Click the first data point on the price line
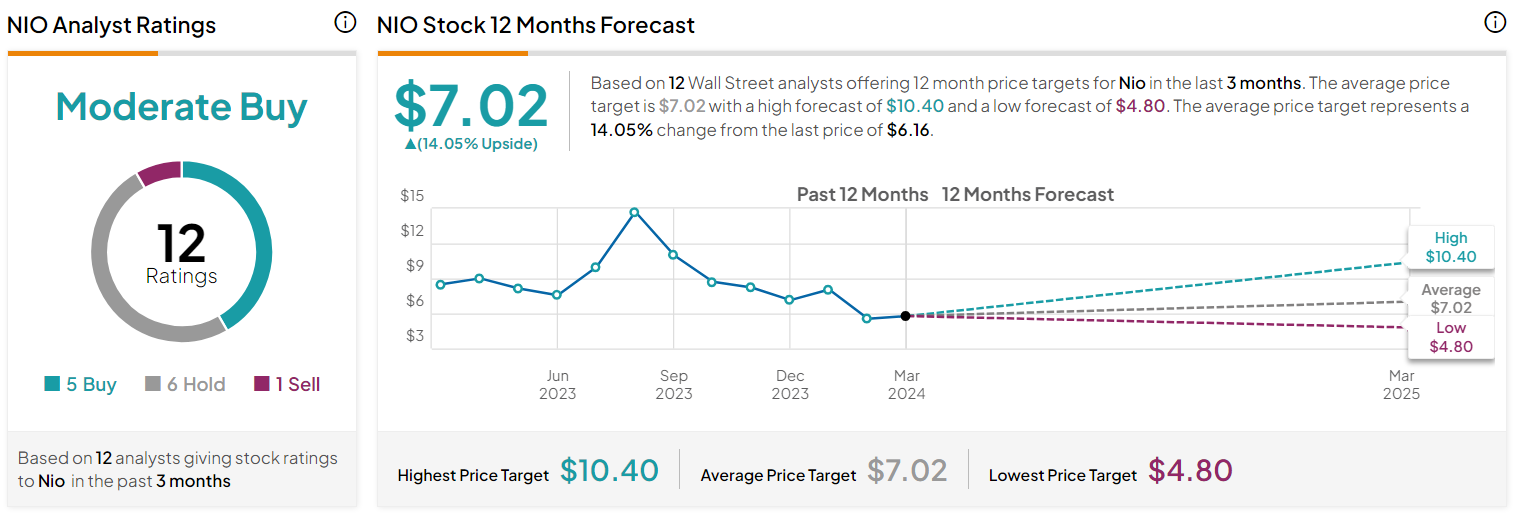1523x521 pixels. (440, 284)
